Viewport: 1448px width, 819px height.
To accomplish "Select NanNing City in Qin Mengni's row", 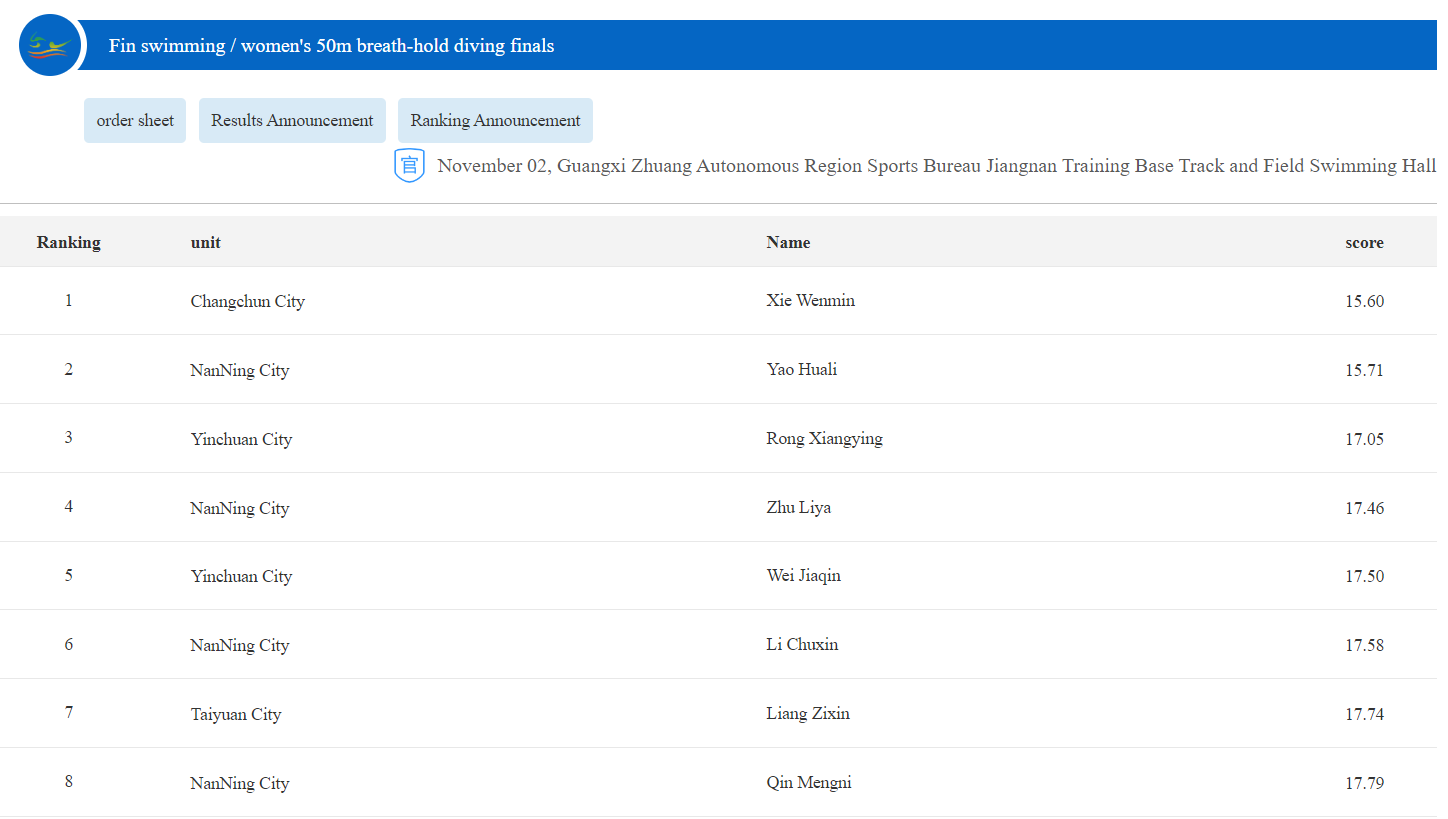I will pyautogui.click(x=240, y=783).
